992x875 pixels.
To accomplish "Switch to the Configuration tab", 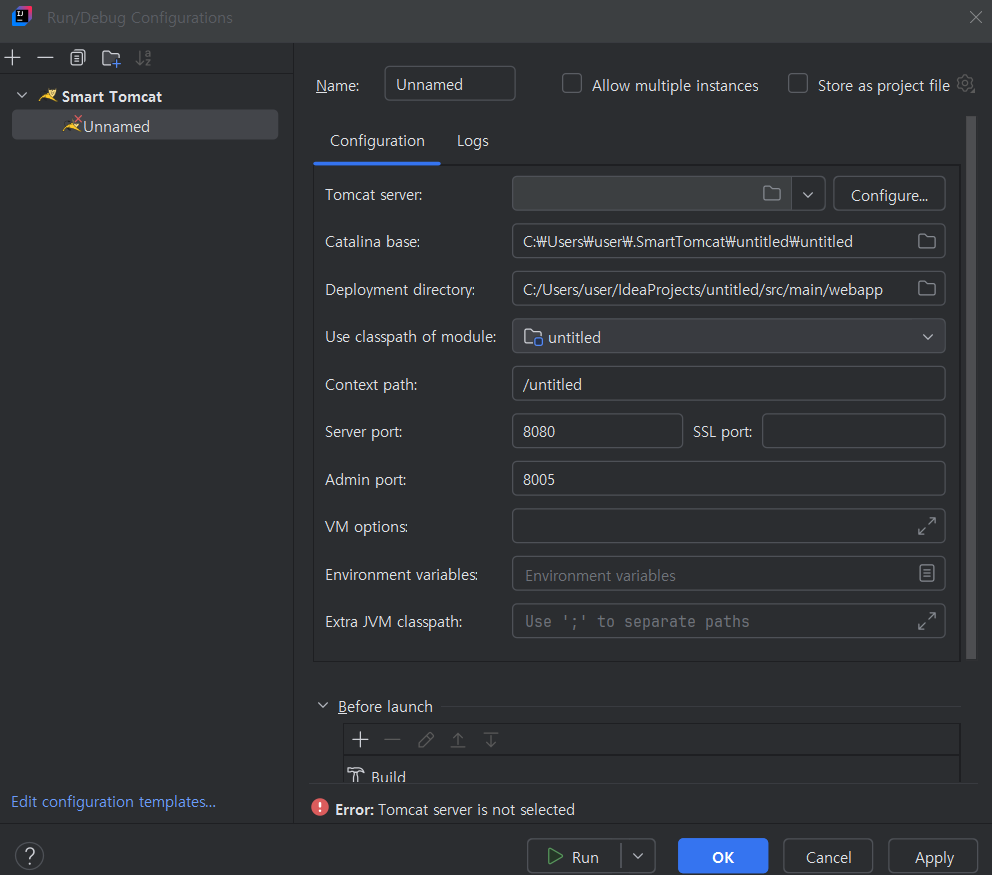I will coord(377,140).
